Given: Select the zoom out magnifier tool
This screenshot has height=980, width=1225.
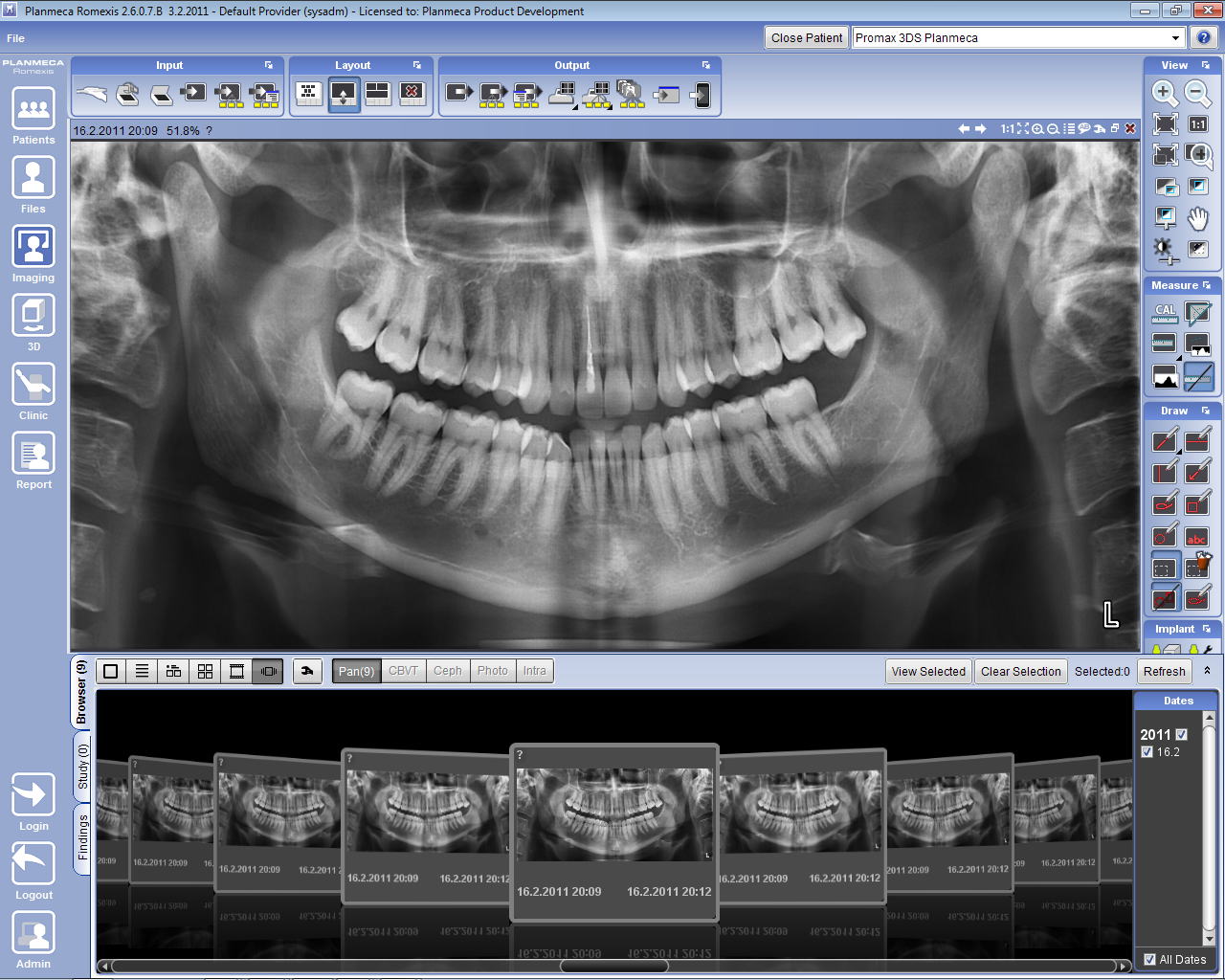Looking at the screenshot, I should tap(1198, 93).
